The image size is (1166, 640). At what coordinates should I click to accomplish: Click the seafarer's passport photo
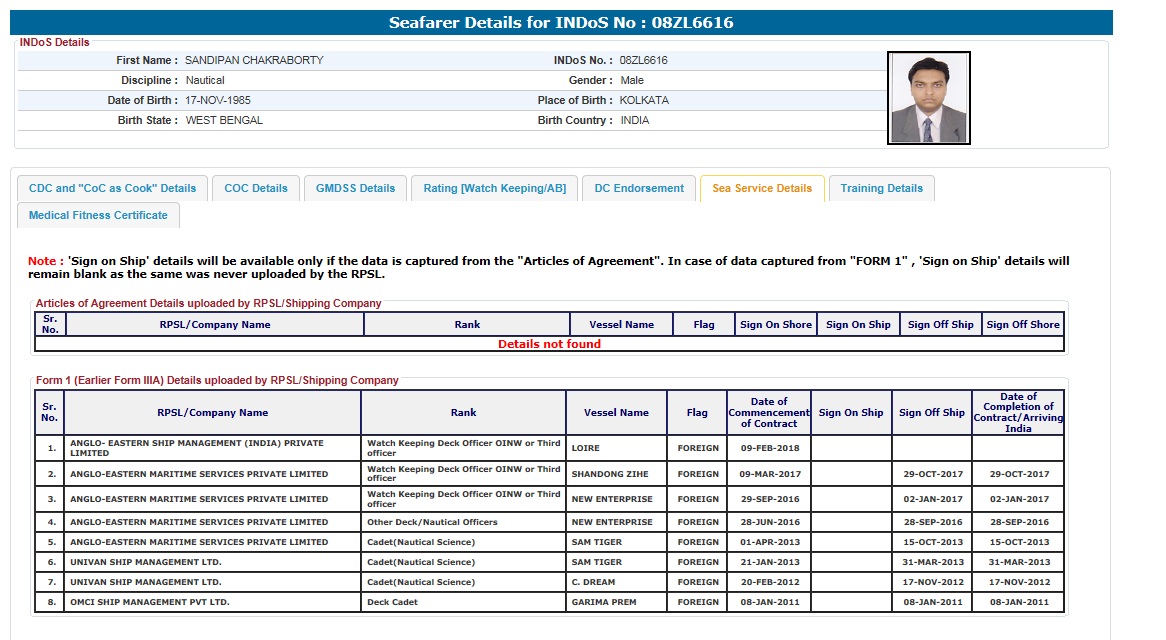point(928,98)
